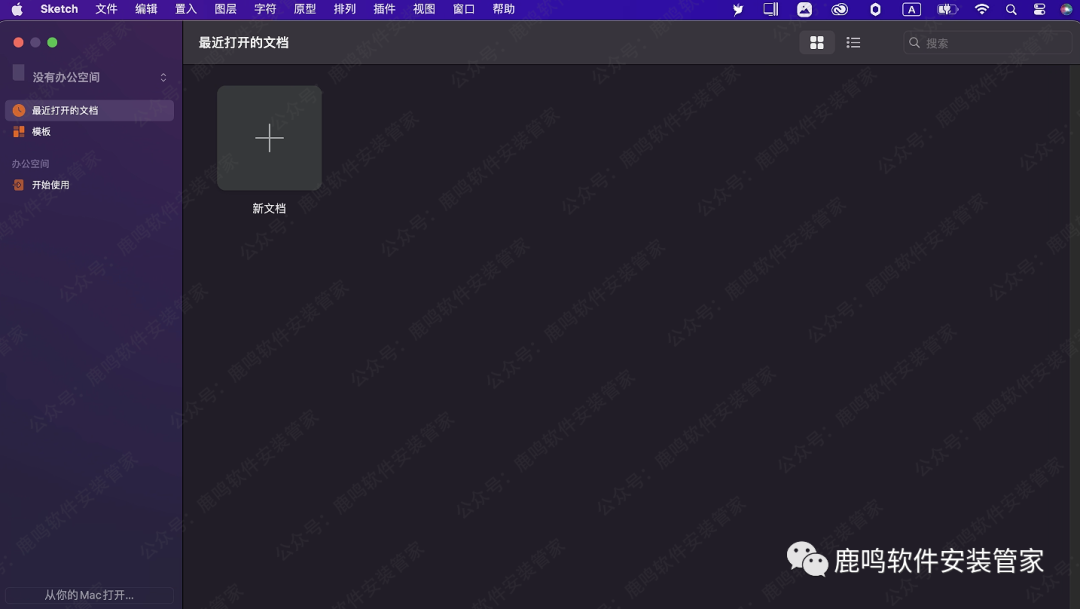This screenshot has height=609, width=1080.
Task: Click inside the 搜索 input field
Action: (985, 42)
